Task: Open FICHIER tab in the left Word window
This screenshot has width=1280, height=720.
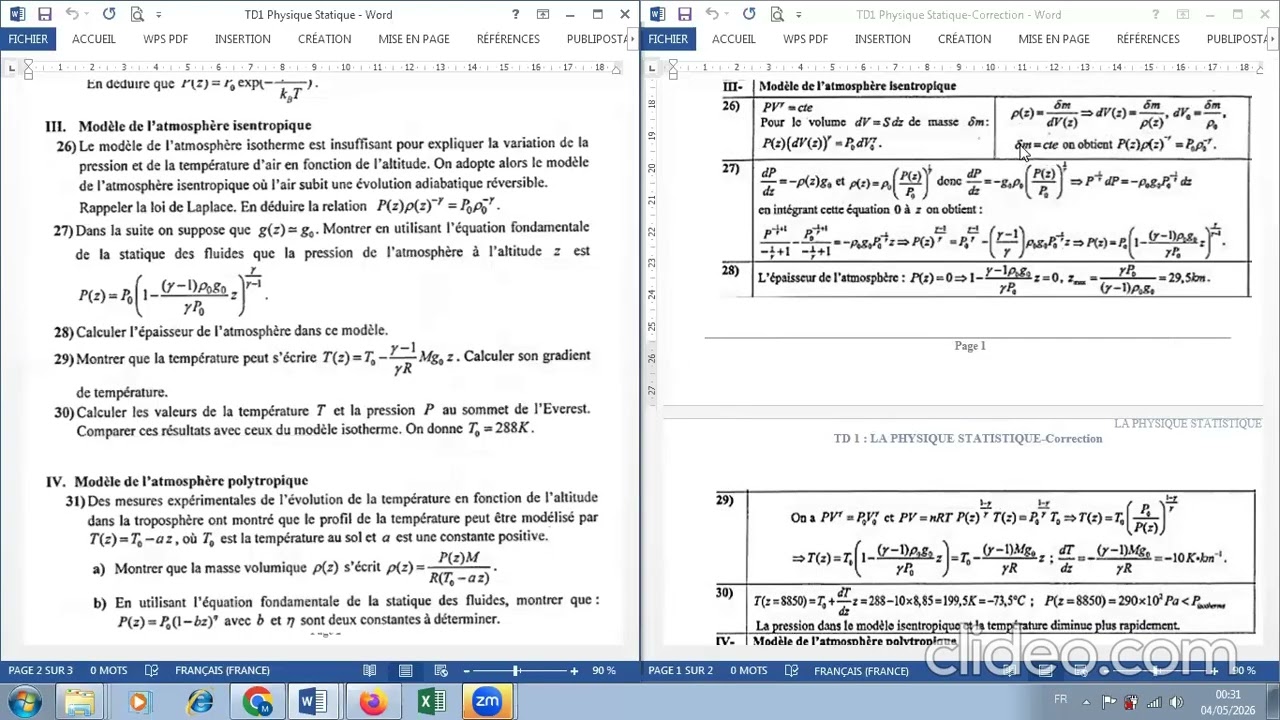Action: coord(28,39)
